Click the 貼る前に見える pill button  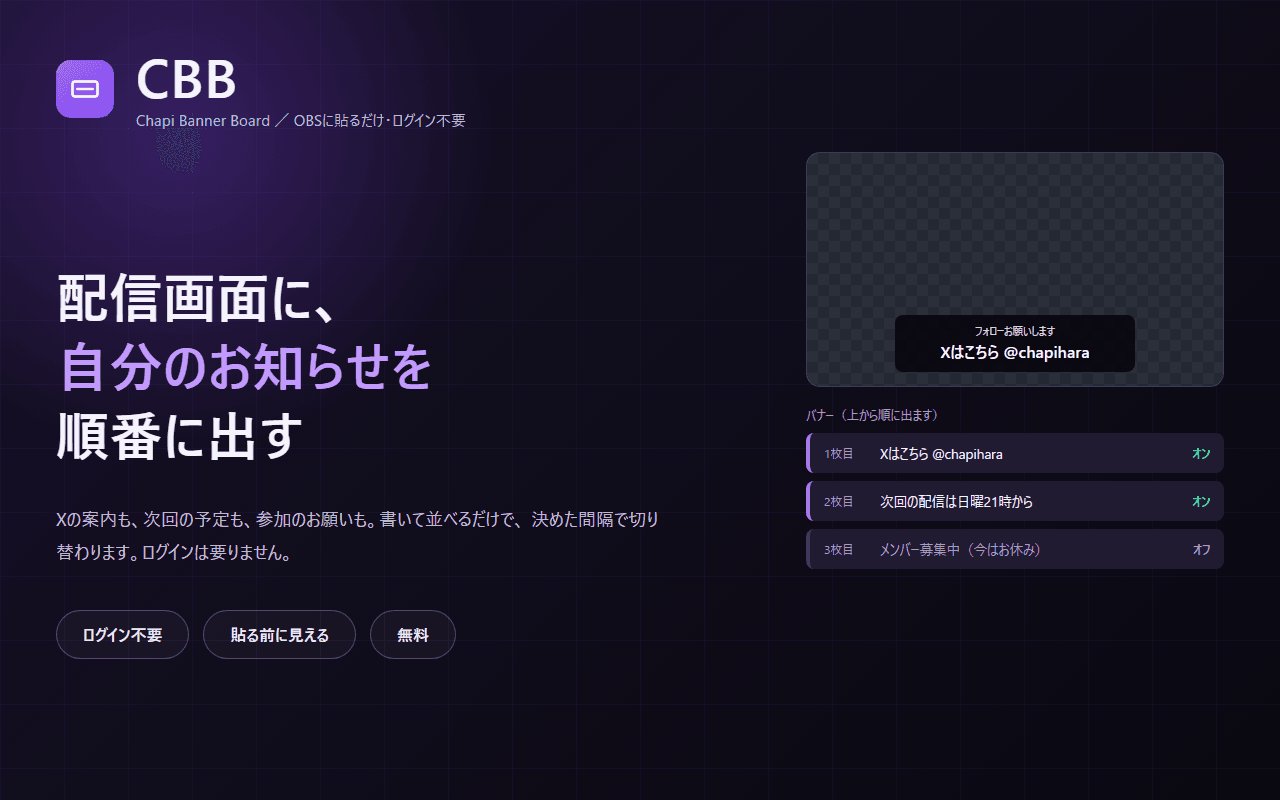coord(279,635)
